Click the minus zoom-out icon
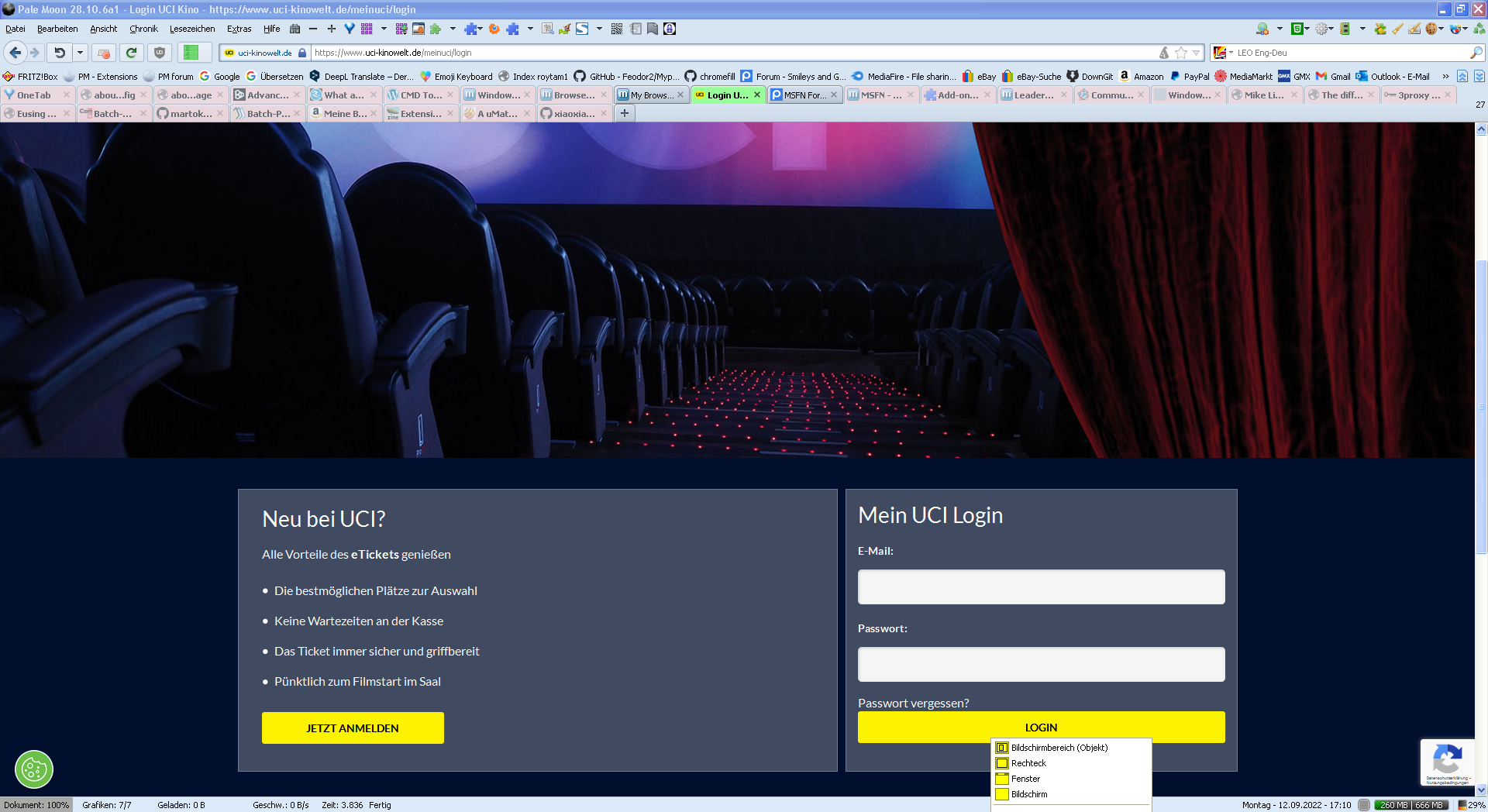 click(x=313, y=29)
